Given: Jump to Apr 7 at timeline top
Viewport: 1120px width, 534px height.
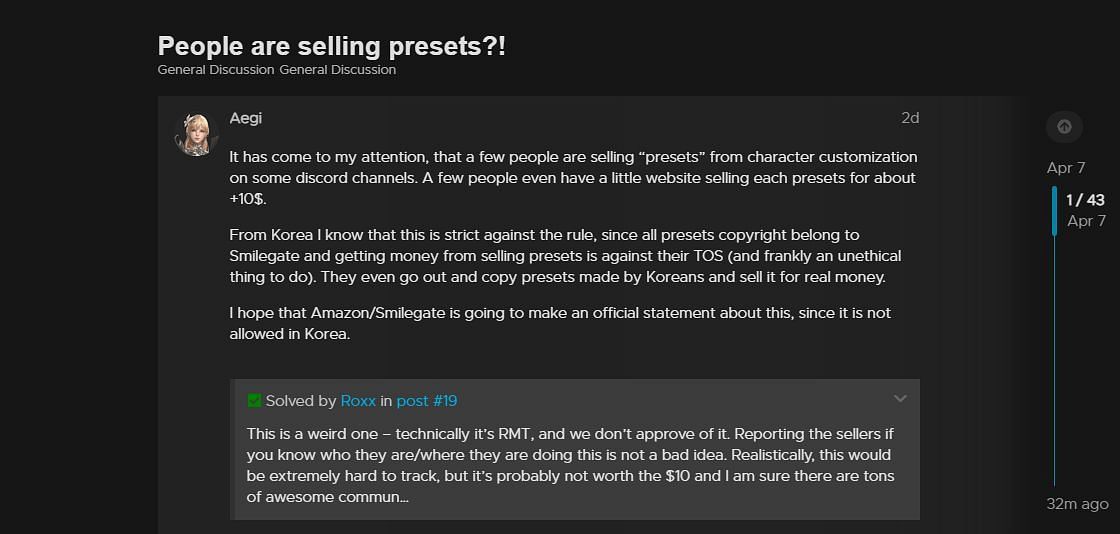Looking at the screenshot, I should tap(1066, 168).
